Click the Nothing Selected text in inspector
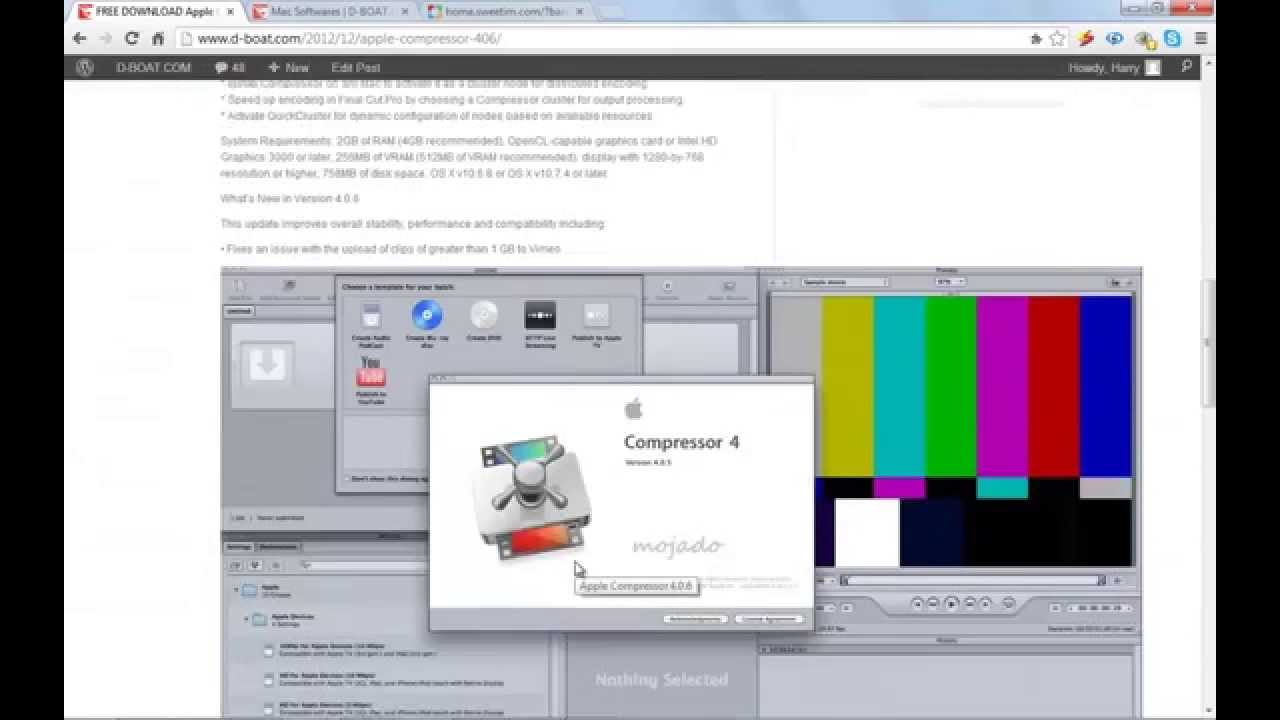 click(x=661, y=680)
